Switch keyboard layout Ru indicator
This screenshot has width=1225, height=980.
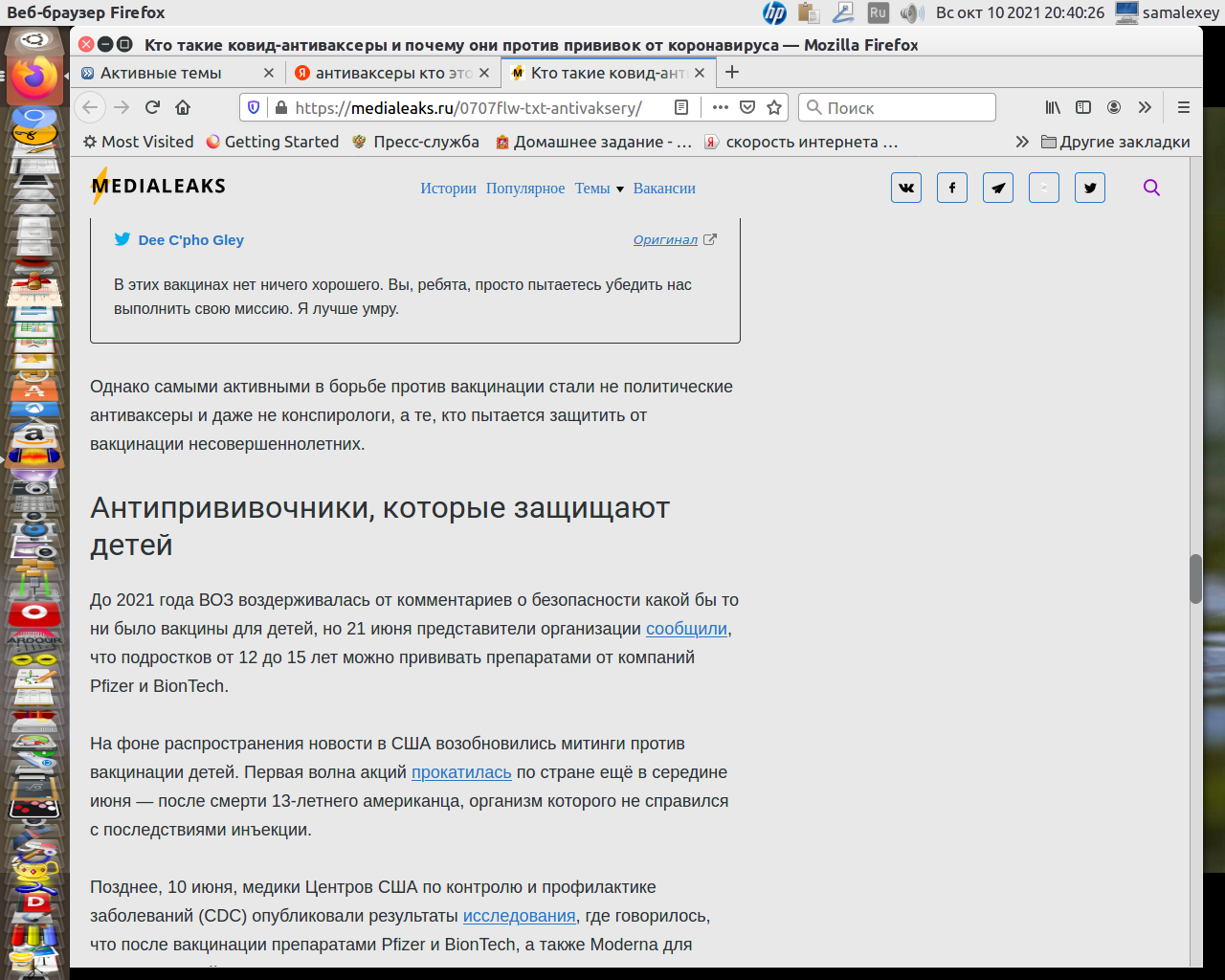coord(878,12)
